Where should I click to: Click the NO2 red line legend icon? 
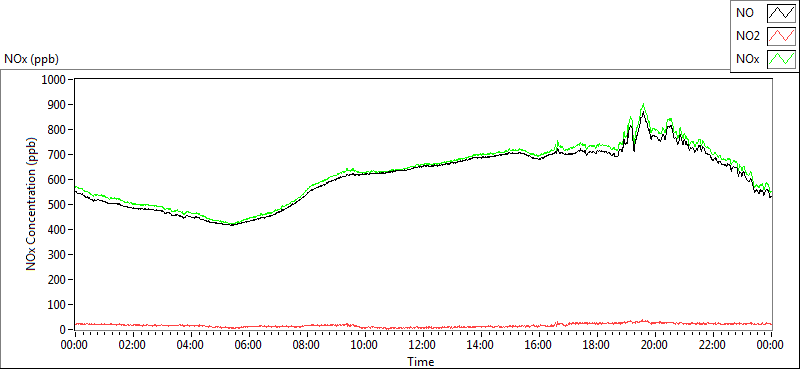point(781,37)
